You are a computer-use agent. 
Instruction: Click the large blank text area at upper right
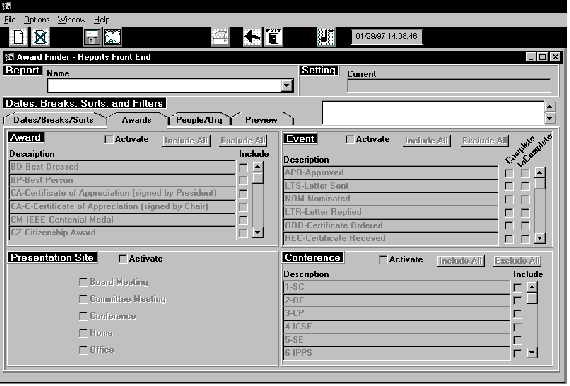pyautogui.click(x=433, y=113)
